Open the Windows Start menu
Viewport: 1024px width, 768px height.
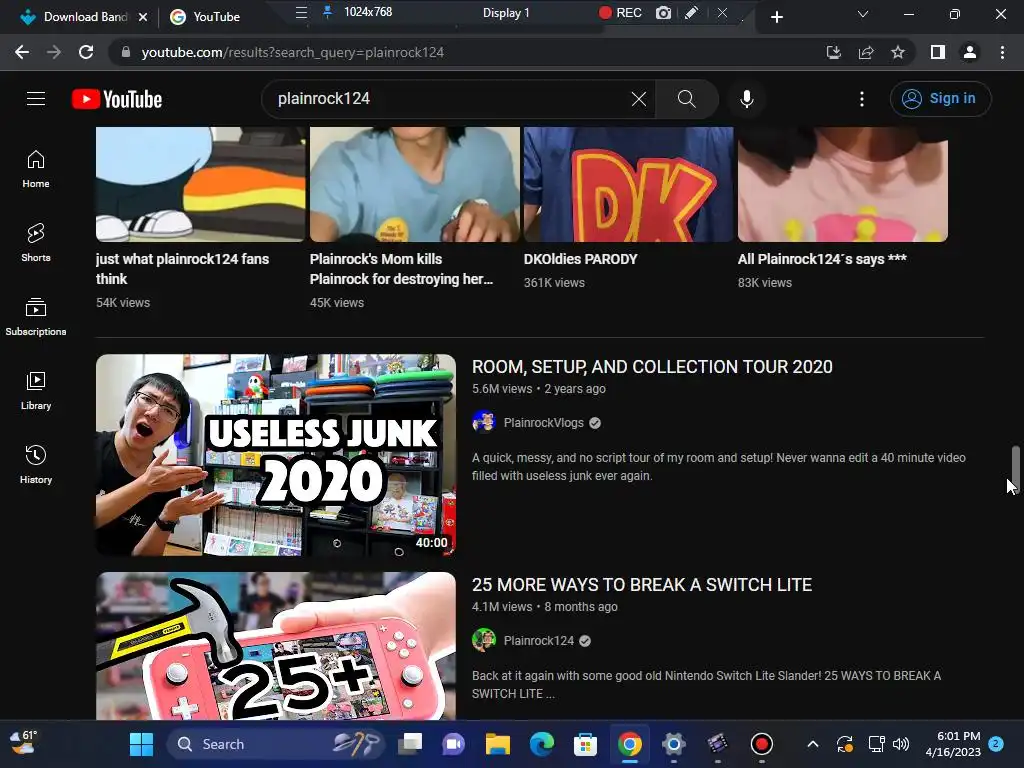[142, 744]
